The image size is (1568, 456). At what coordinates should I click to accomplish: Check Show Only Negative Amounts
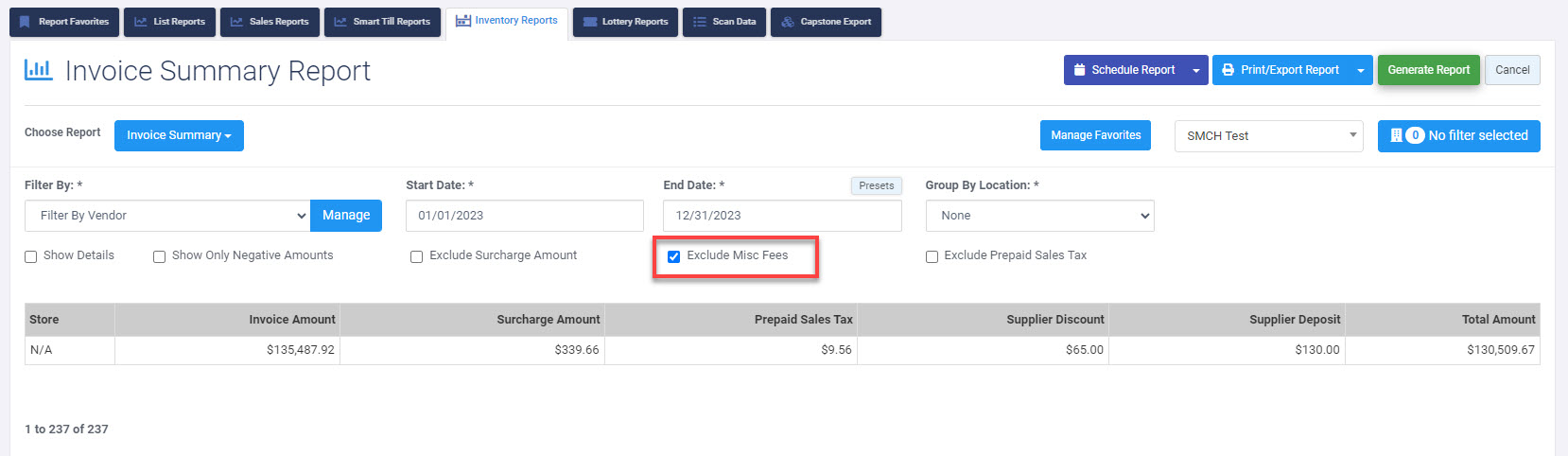click(x=160, y=256)
